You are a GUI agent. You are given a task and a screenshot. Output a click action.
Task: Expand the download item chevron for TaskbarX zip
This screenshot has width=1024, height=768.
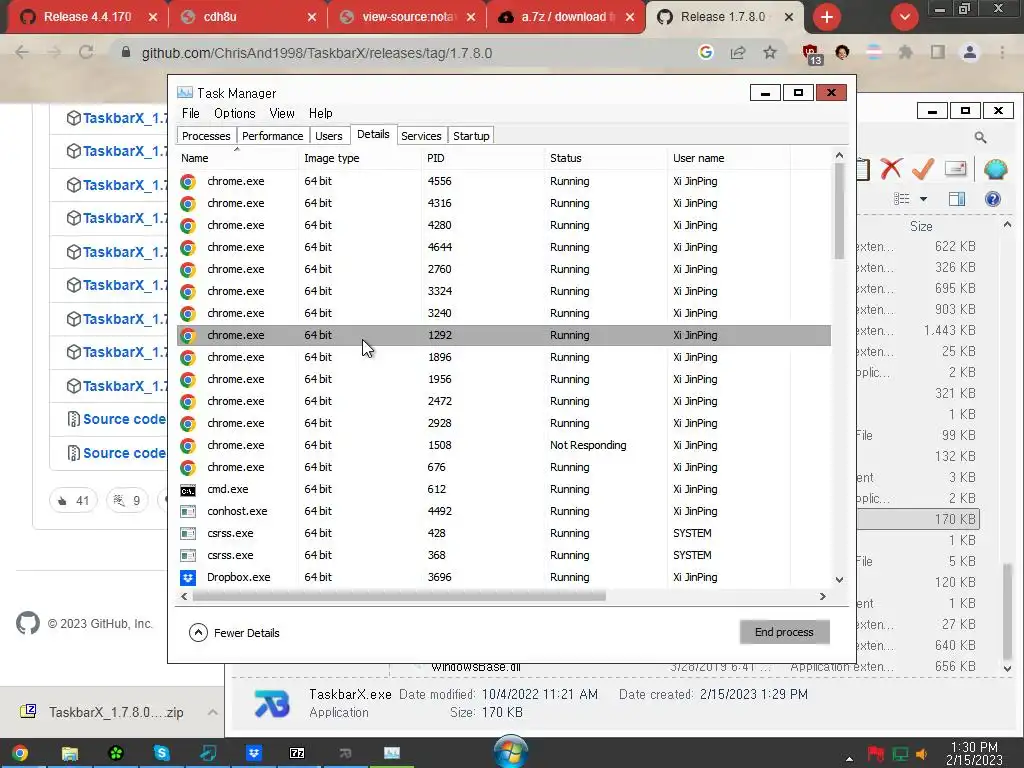pyautogui.click(x=212, y=712)
